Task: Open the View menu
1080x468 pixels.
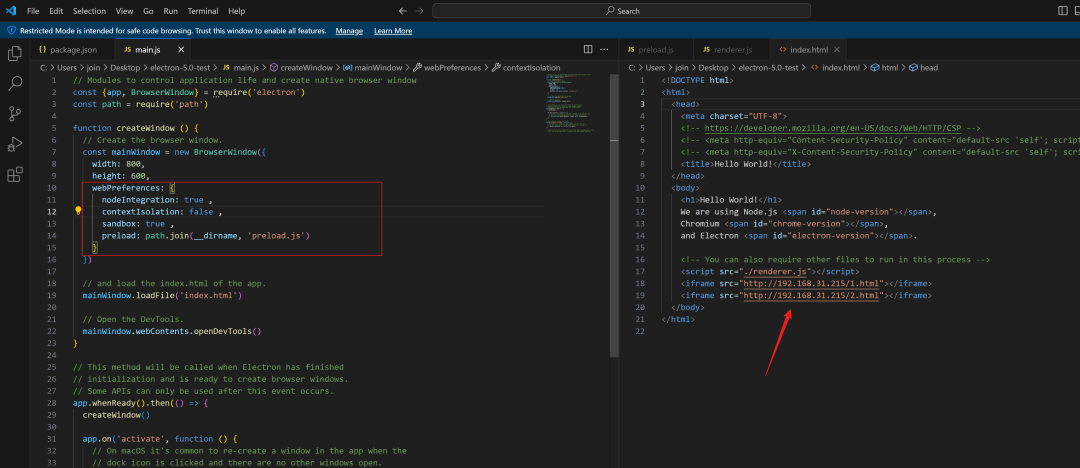Action: pyautogui.click(x=125, y=11)
